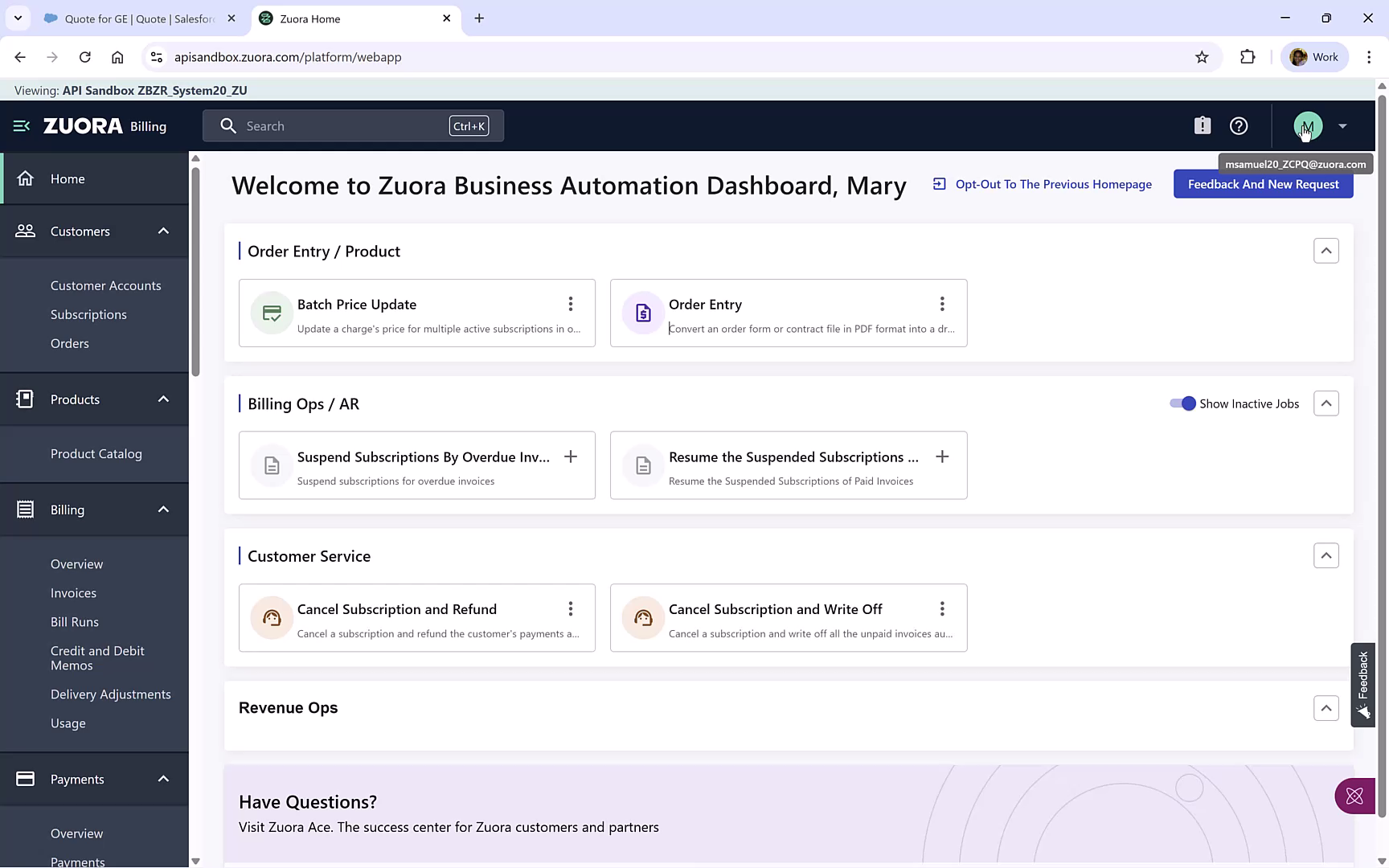The height and width of the screenshot is (868, 1389).
Task: Click the plus icon on Resume Suspended Subscriptions
Action: (x=941, y=456)
